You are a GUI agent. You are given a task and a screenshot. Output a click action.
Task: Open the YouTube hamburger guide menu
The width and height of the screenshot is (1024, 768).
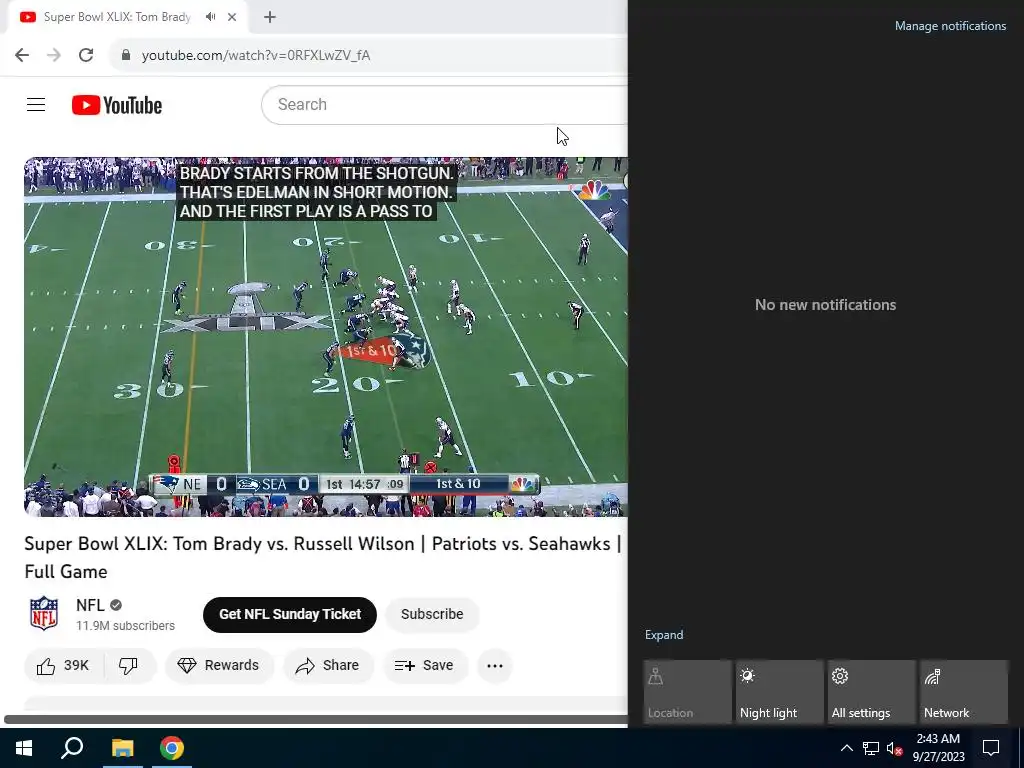[36, 104]
